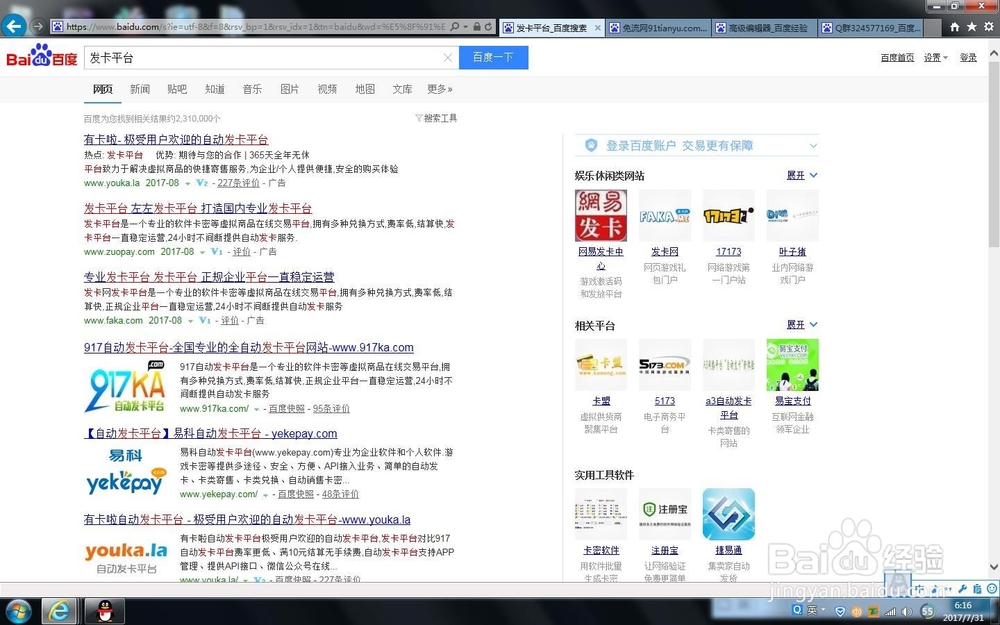The height and width of the screenshot is (625, 1000).
Task: Switch to browser tab Q群324577169
Action: [x=871, y=27]
